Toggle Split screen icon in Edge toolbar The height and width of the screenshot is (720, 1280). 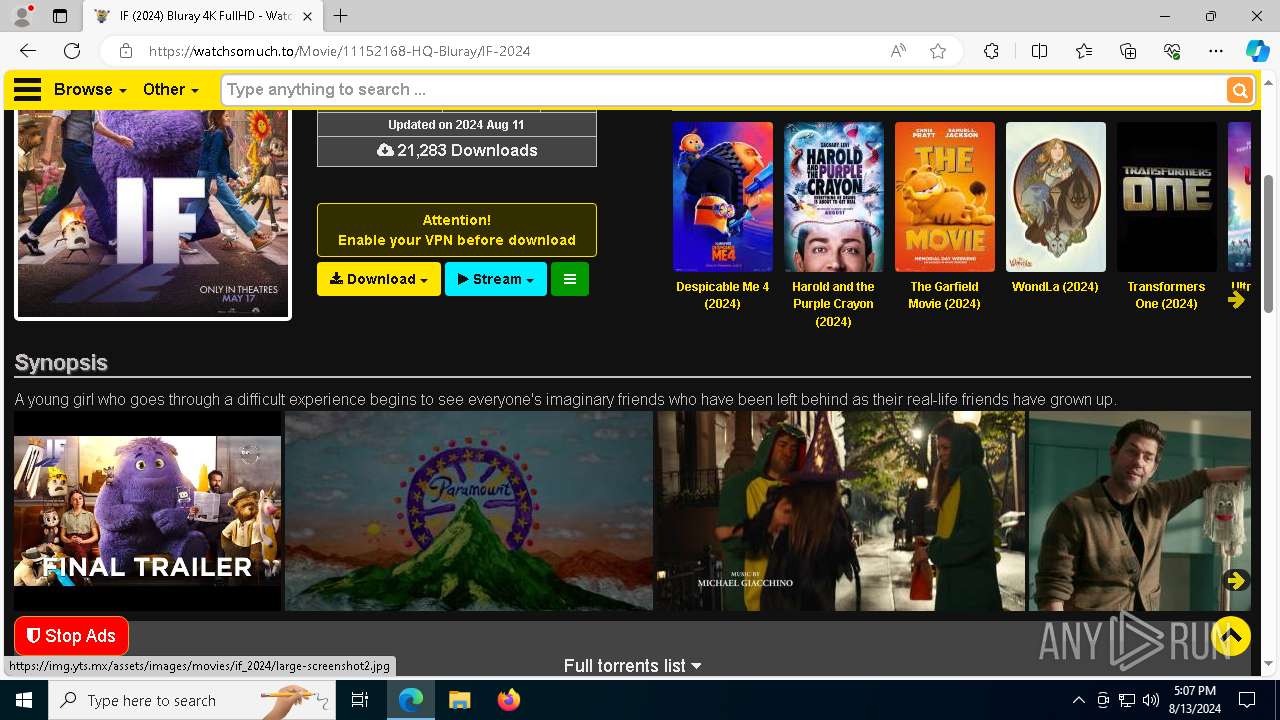[1039, 51]
